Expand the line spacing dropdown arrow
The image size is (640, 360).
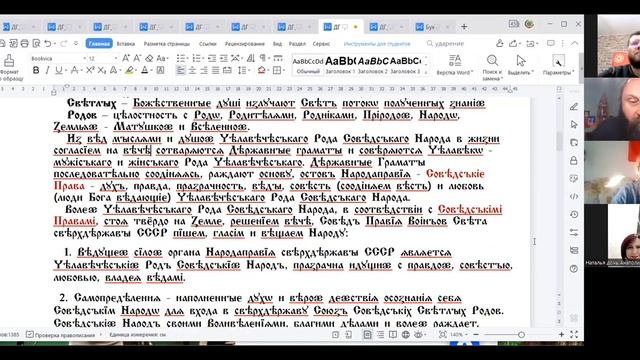tap(249, 70)
